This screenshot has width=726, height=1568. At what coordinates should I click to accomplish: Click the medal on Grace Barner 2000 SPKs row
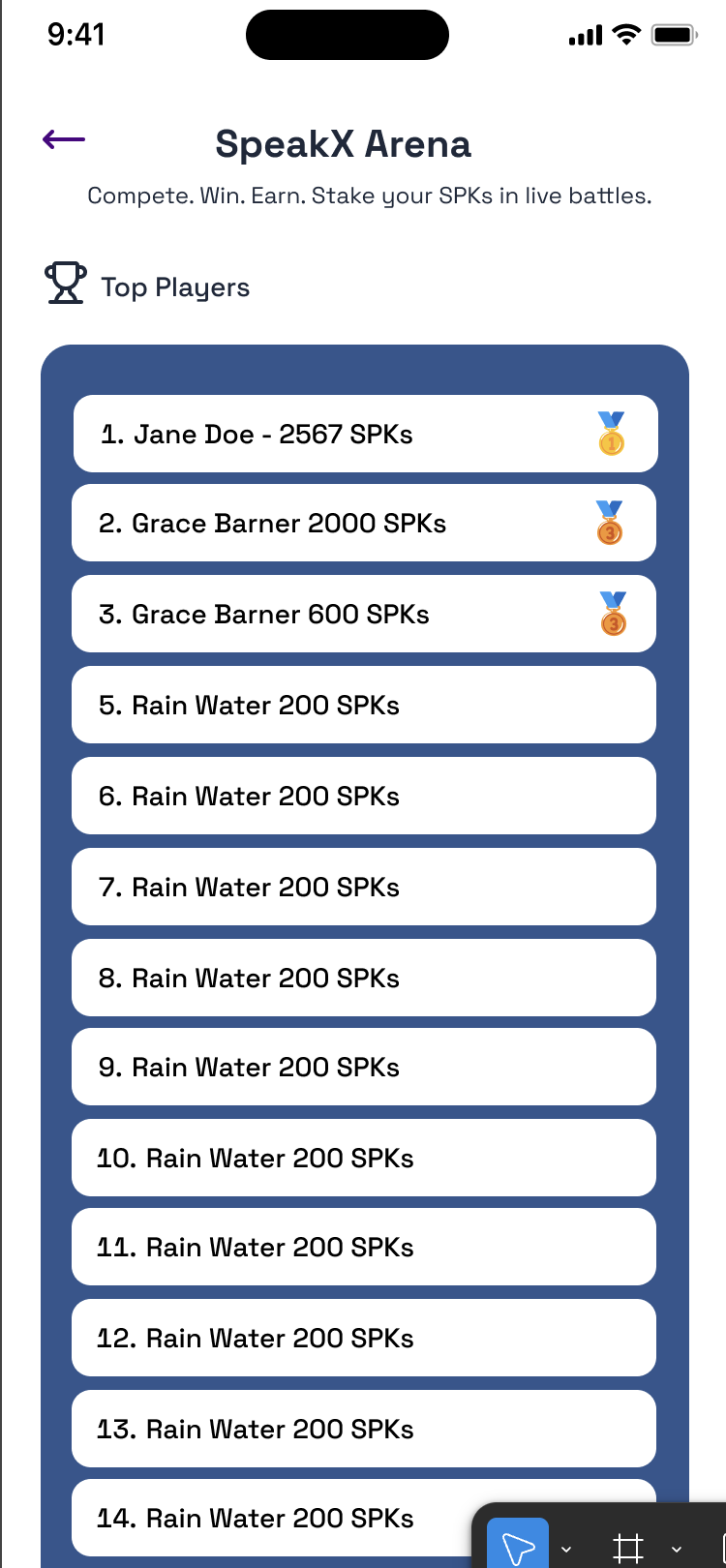click(610, 523)
